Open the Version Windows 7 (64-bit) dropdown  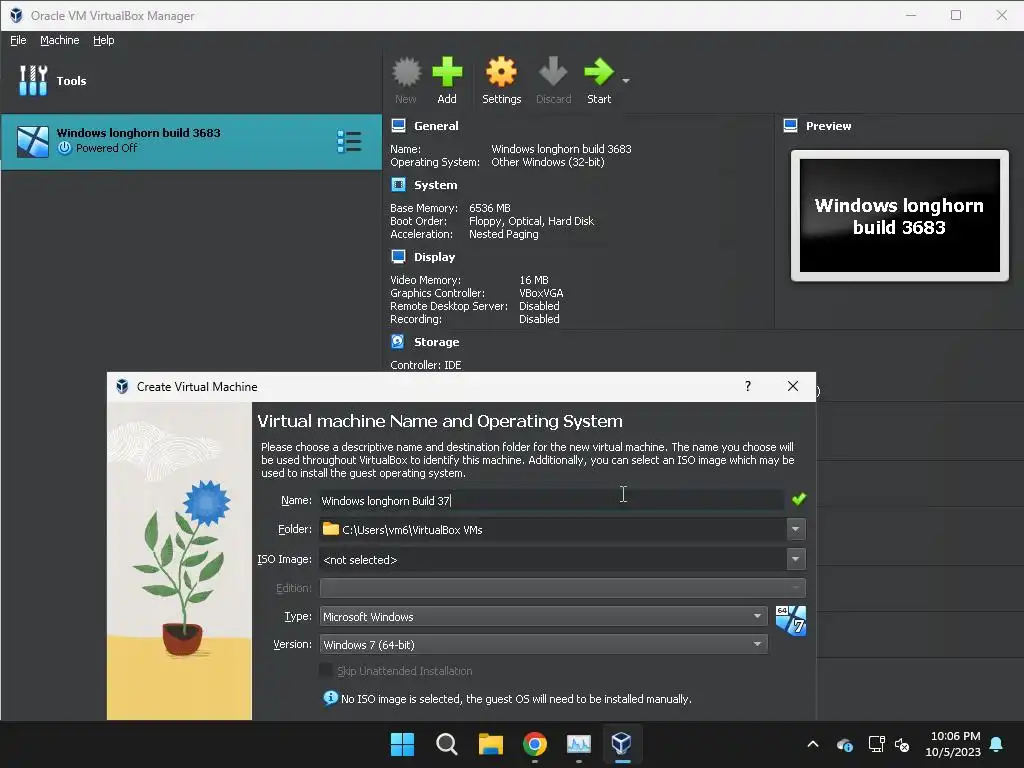pos(543,645)
